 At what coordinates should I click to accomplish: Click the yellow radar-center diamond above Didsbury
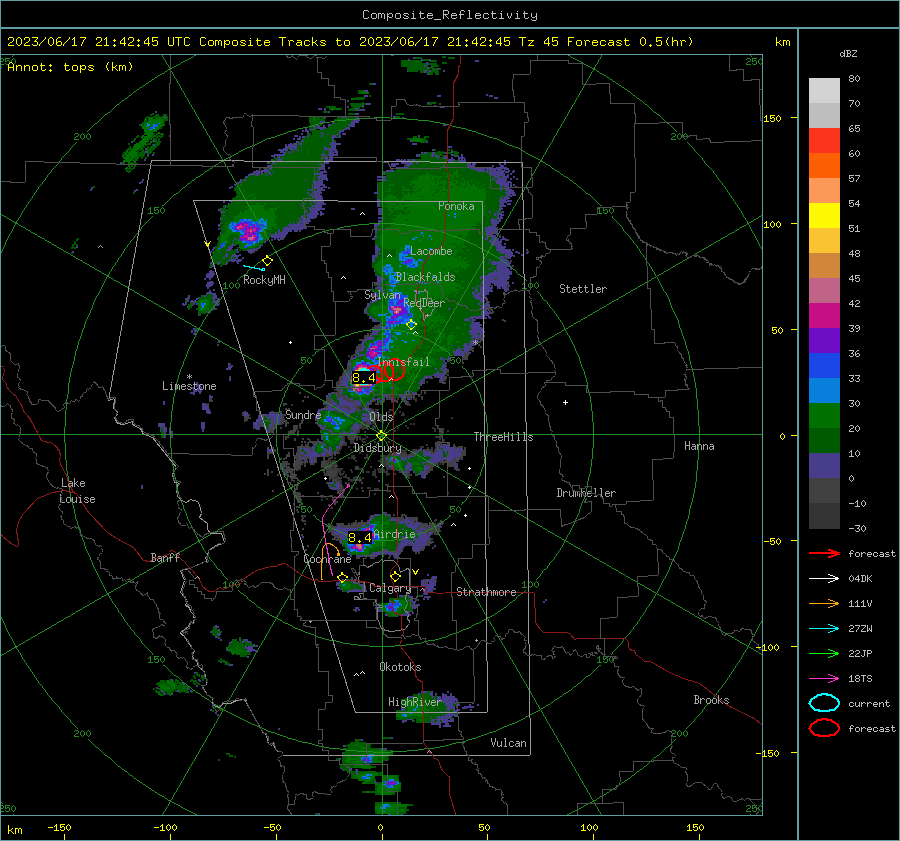pyautogui.click(x=381, y=436)
